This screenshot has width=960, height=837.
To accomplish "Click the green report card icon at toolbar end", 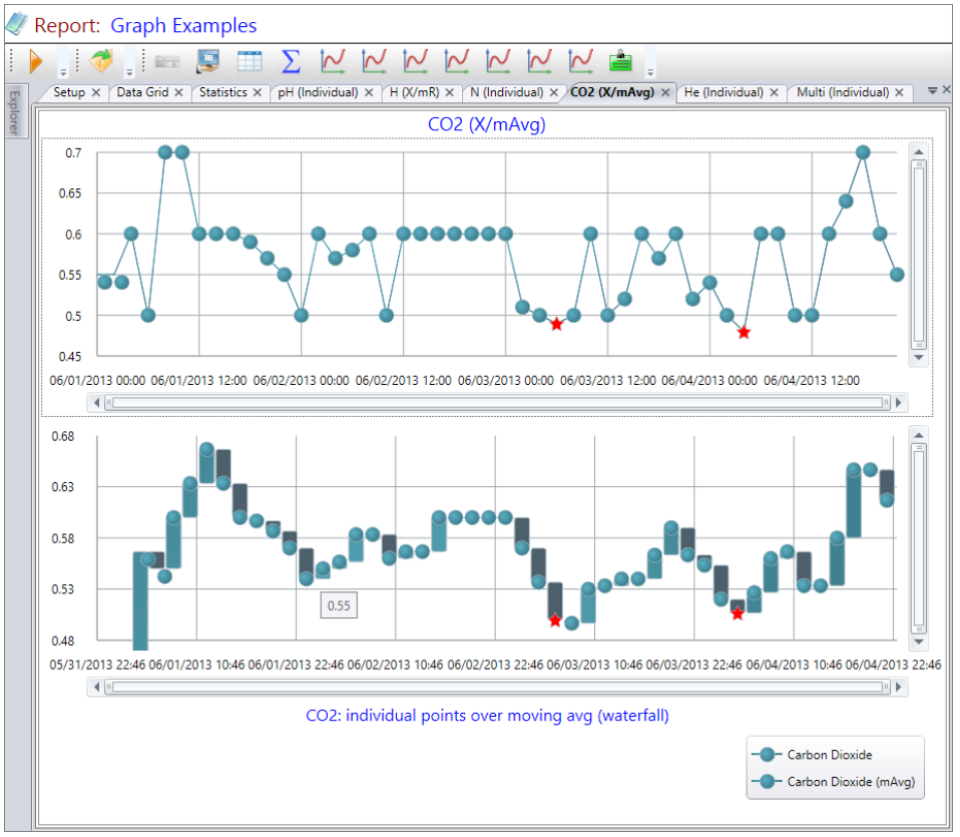I will coord(621,60).
